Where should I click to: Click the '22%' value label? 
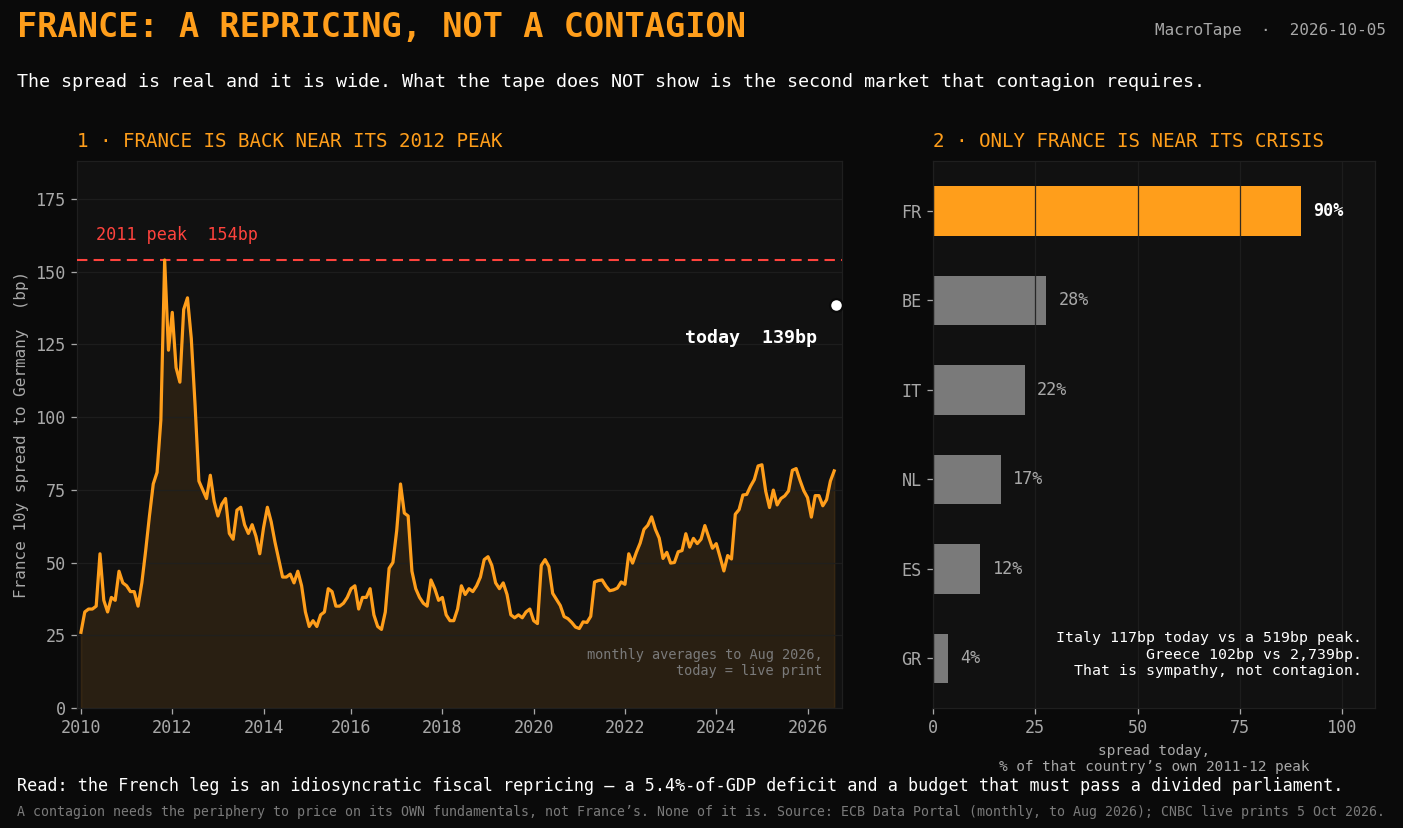pos(1051,390)
